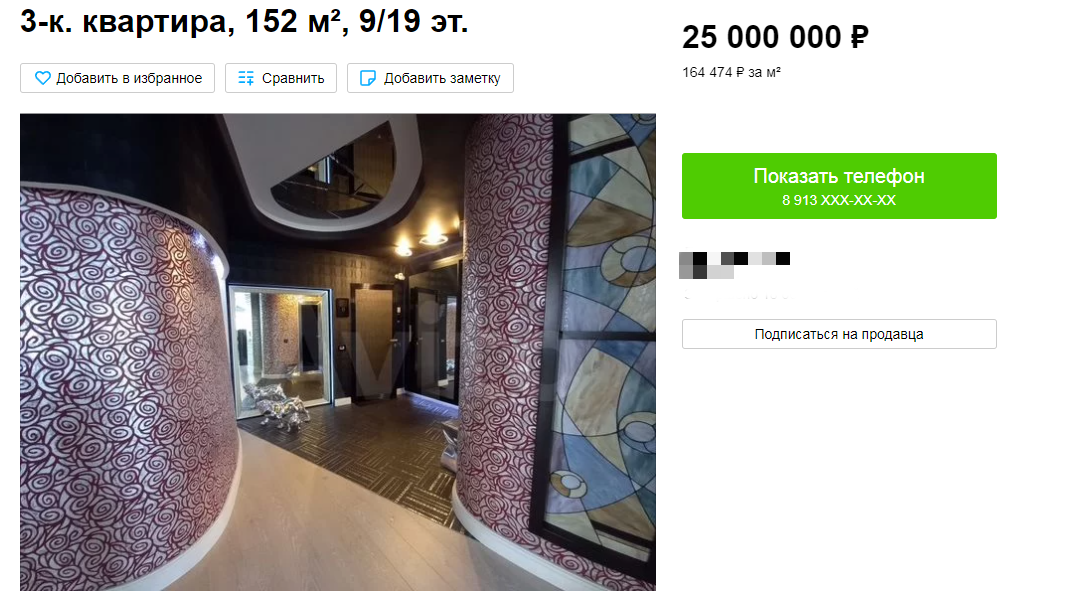Click the blue note sticker icon
The width and height of the screenshot is (1066, 598).
(x=368, y=78)
